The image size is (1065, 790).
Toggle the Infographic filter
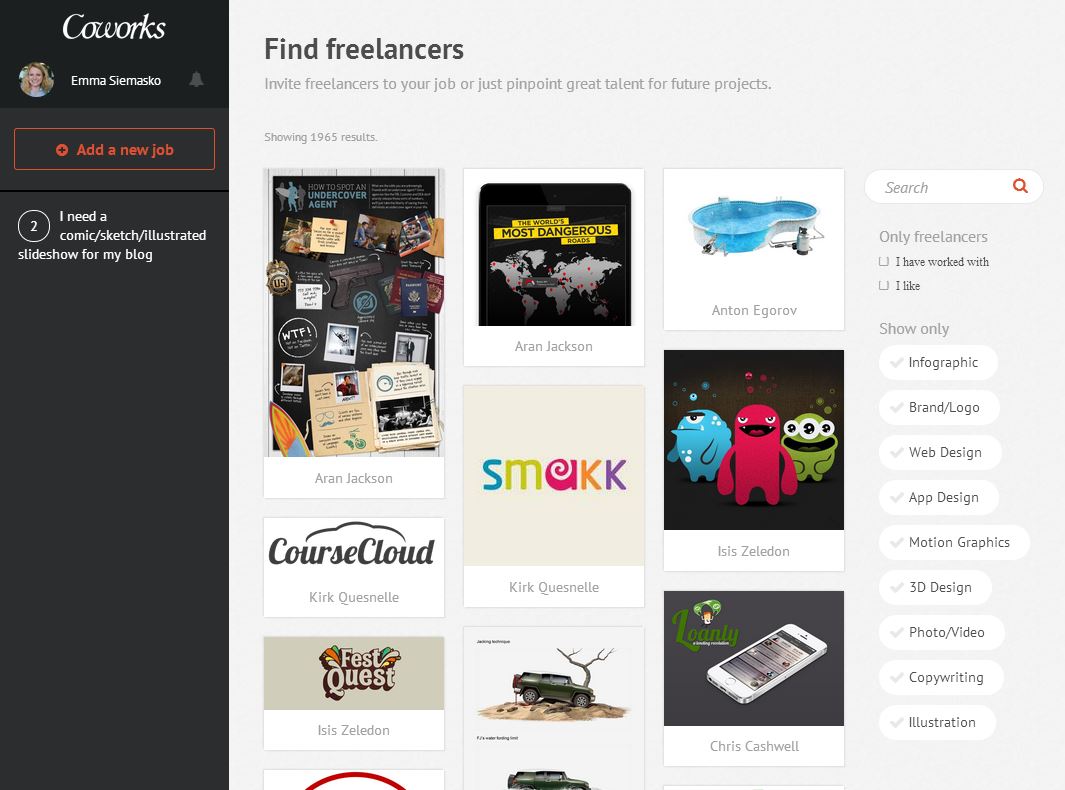(938, 363)
